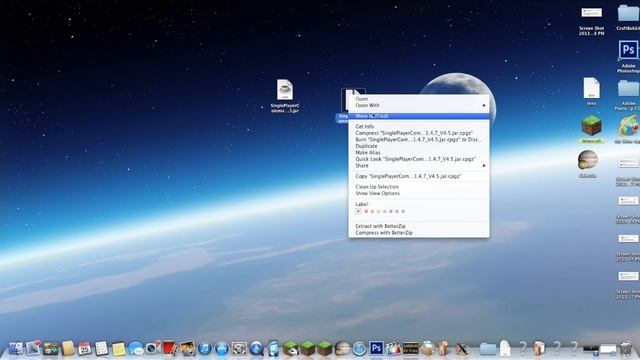The image size is (640, 360).
Task: Choose Show View Options
Action: click(x=419, y=193)
